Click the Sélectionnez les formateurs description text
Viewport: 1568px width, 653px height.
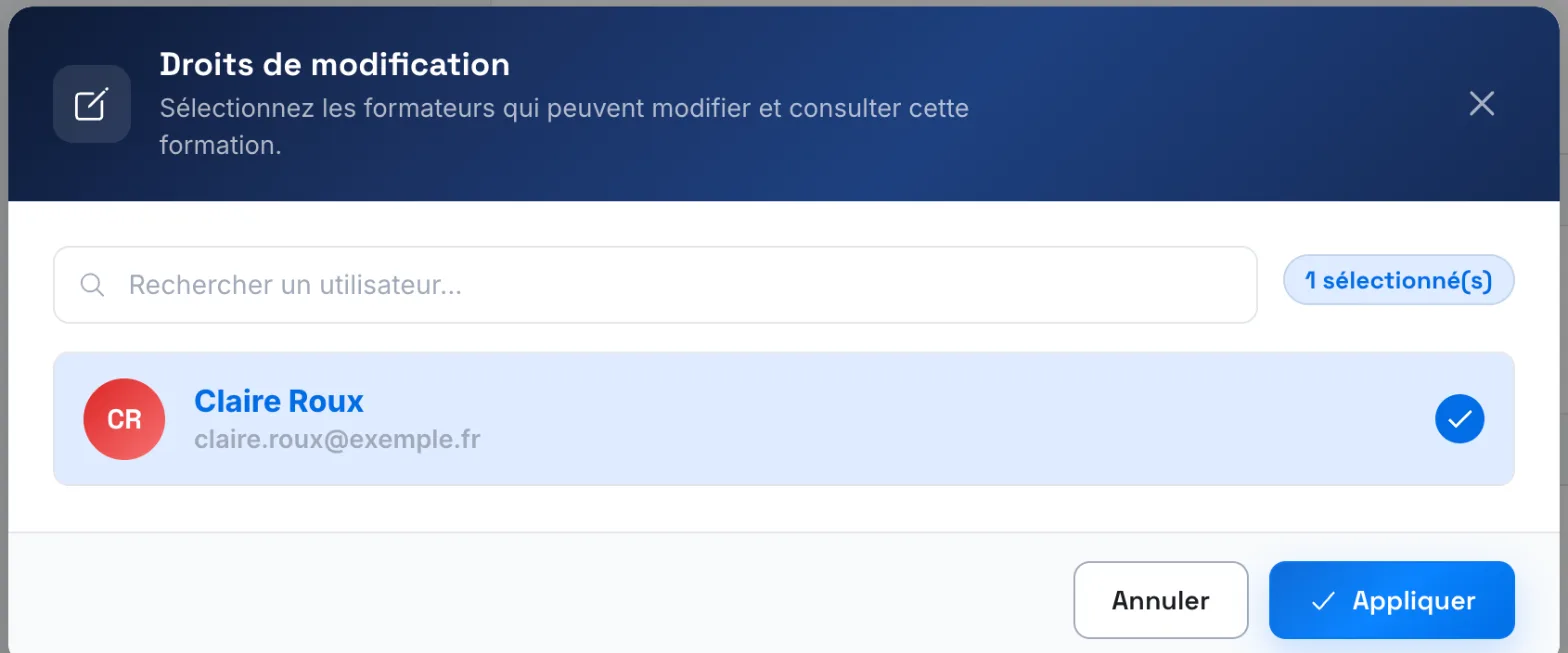point(564,127)
